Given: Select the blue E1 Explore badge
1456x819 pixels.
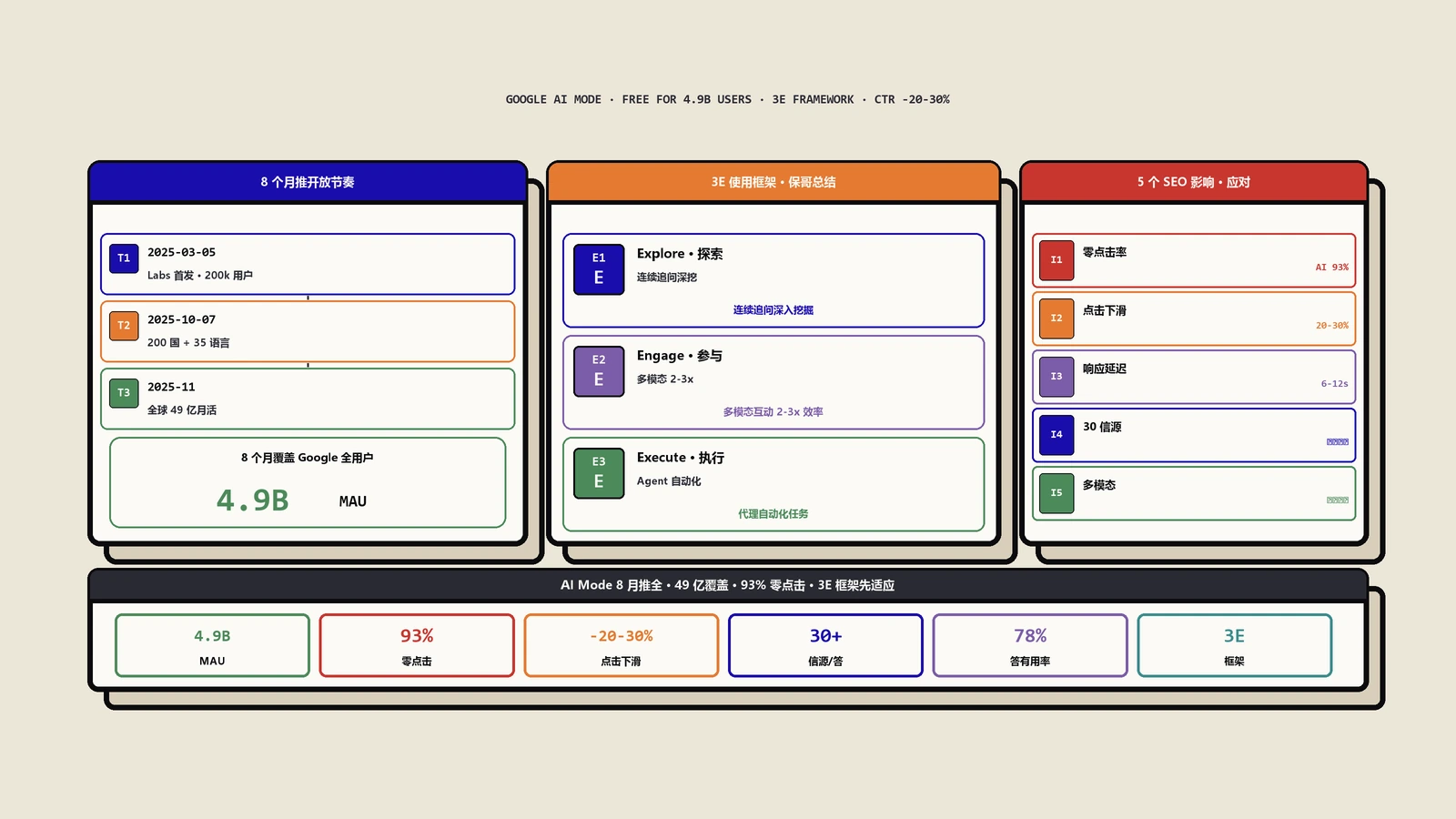Looking at the screenshot, I should coord(599,269).
